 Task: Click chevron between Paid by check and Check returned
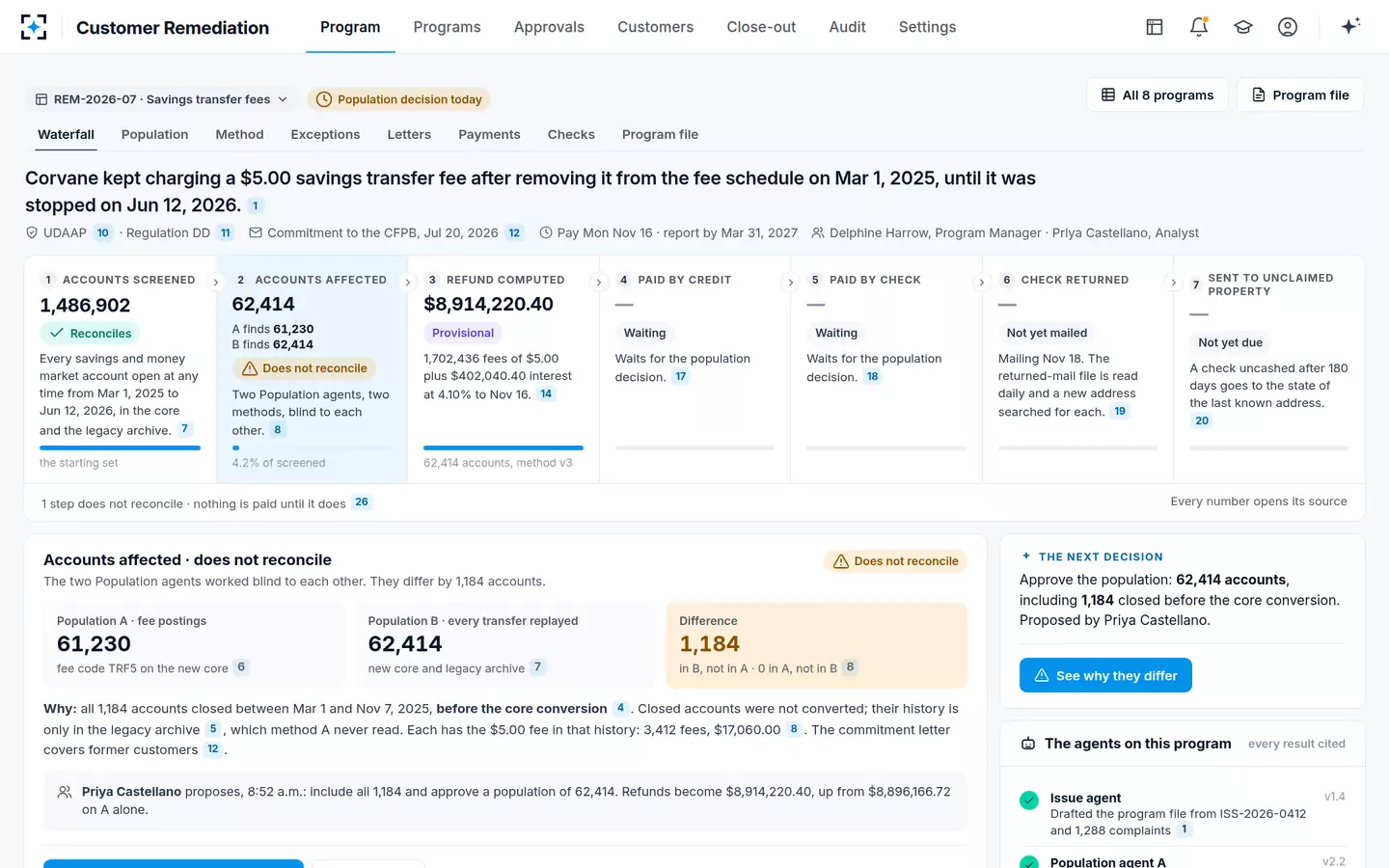point(982,283)
